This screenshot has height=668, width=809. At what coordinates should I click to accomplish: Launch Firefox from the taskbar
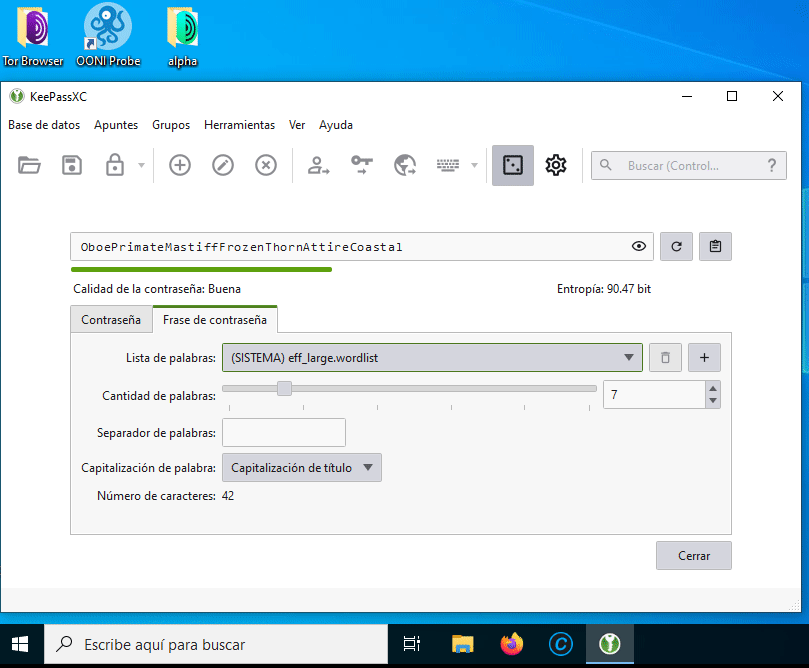511,644
